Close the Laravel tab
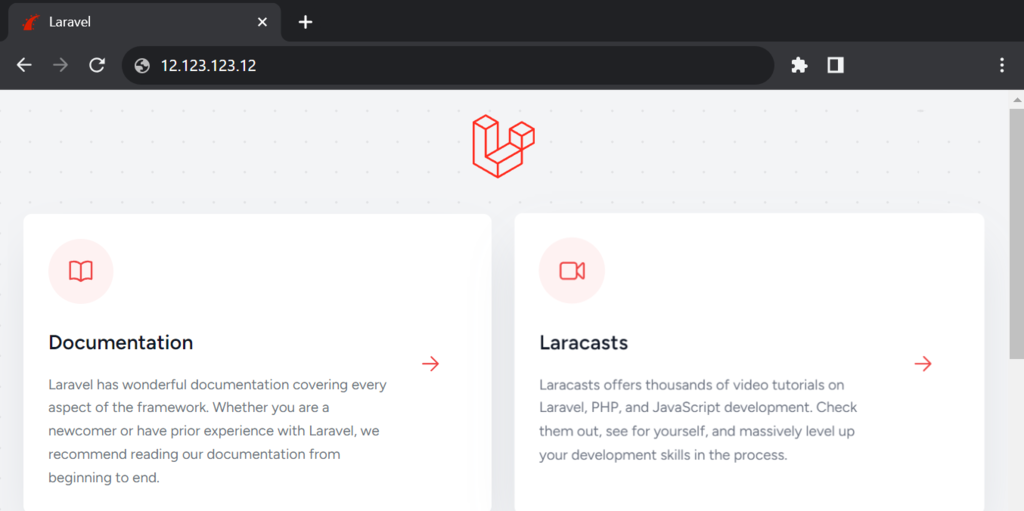Screen dimensions: 1024x511 [263, 22]
